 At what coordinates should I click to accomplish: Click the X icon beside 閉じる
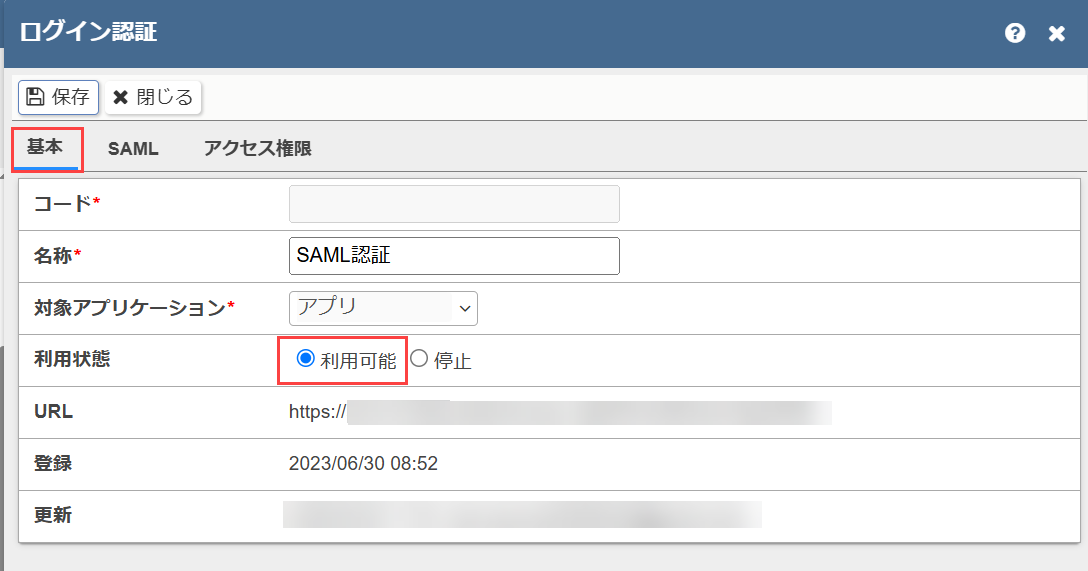(121, 97)
